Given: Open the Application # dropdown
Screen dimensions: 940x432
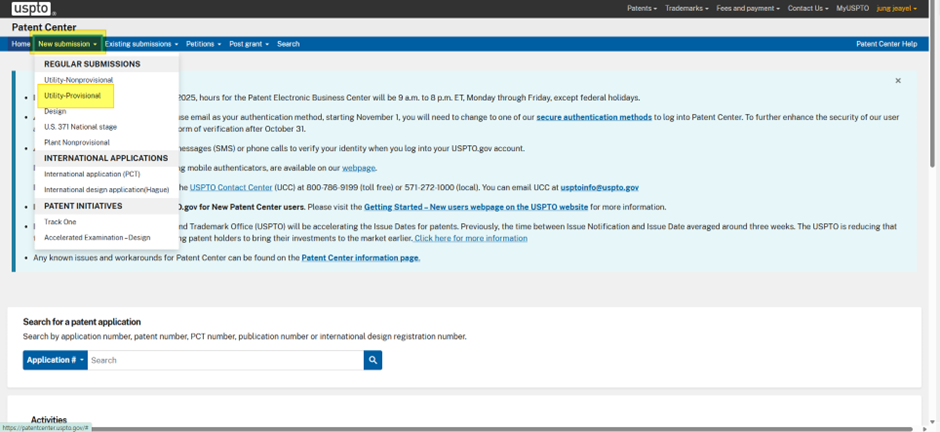Looking at the screenshot, I should pyautogui.click(x=55, y=360).
